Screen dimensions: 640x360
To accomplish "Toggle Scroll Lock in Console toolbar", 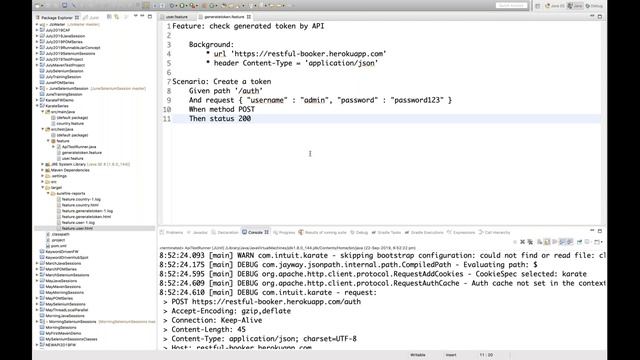I will pyautogui.click(x=547, y=242).
